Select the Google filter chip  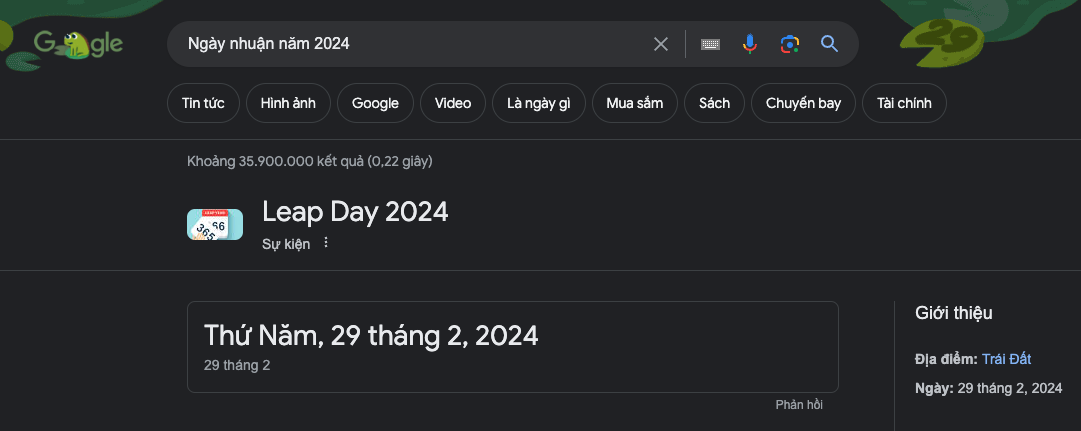(x=375, y=103)
